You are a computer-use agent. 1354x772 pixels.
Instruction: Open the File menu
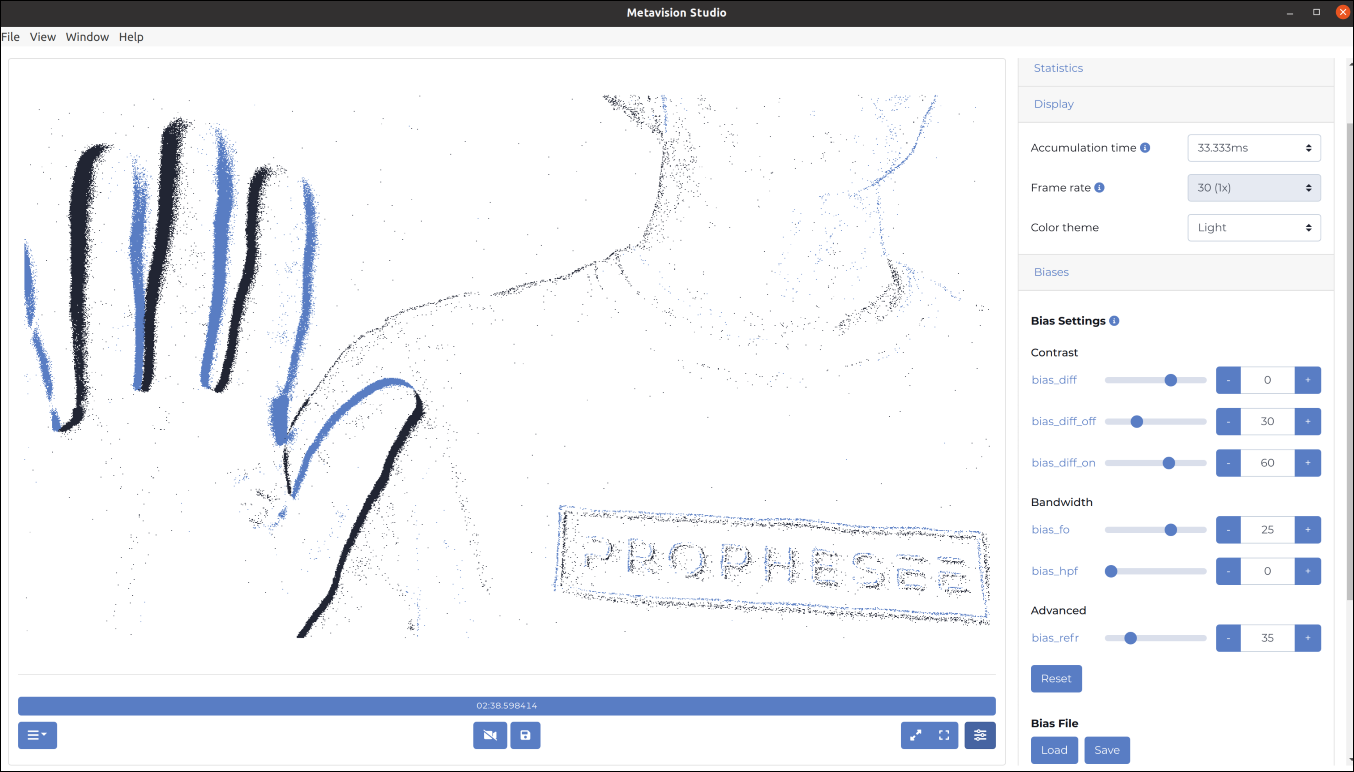(10, 37)
